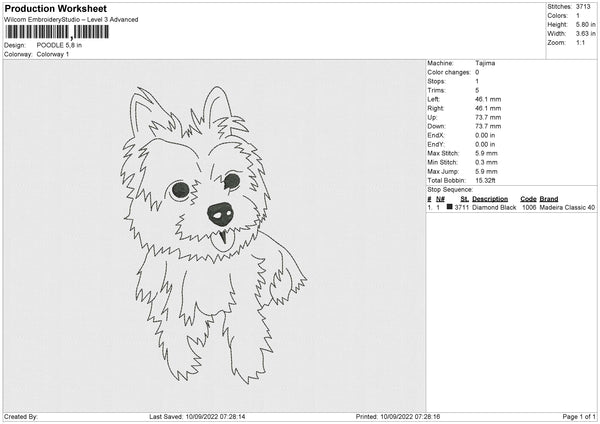Click the Down value 73.7 mm
This screenshot has width=600, height=424.
tap(488, 126)
